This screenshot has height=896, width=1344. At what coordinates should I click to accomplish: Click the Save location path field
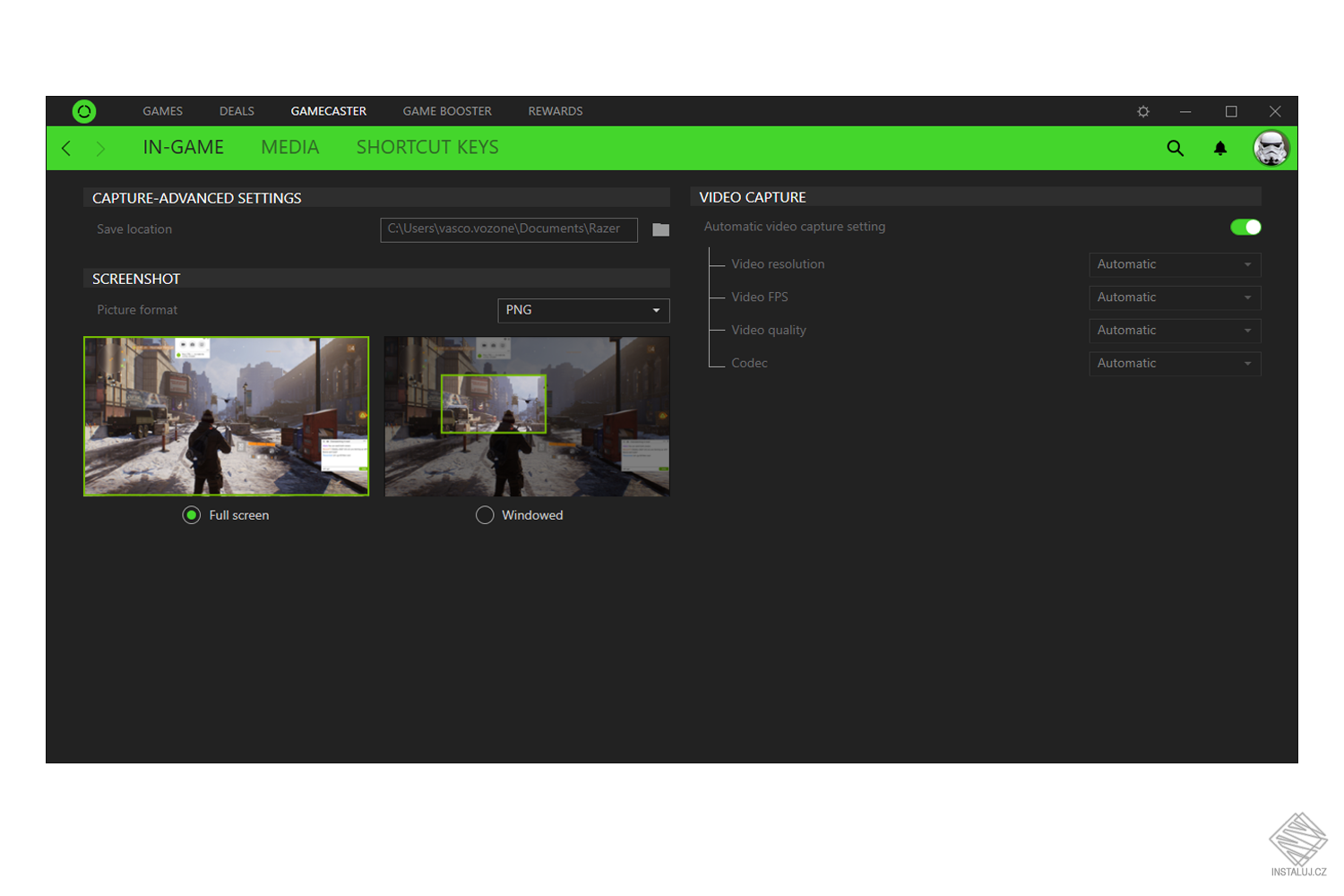point(508,229)
